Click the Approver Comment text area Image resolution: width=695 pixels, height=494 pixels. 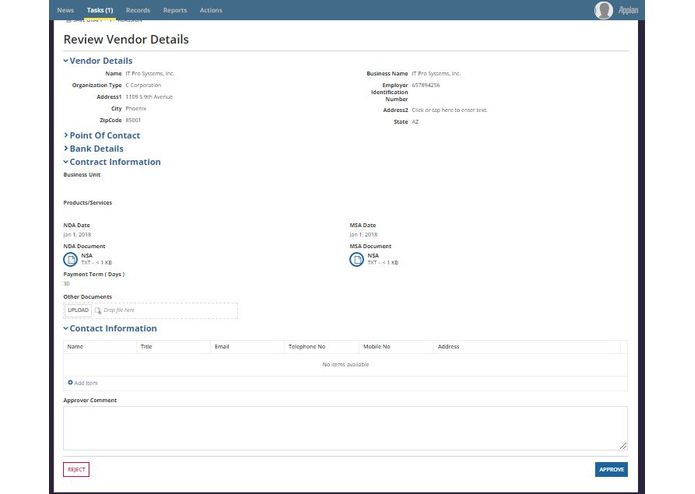(345, 428)
